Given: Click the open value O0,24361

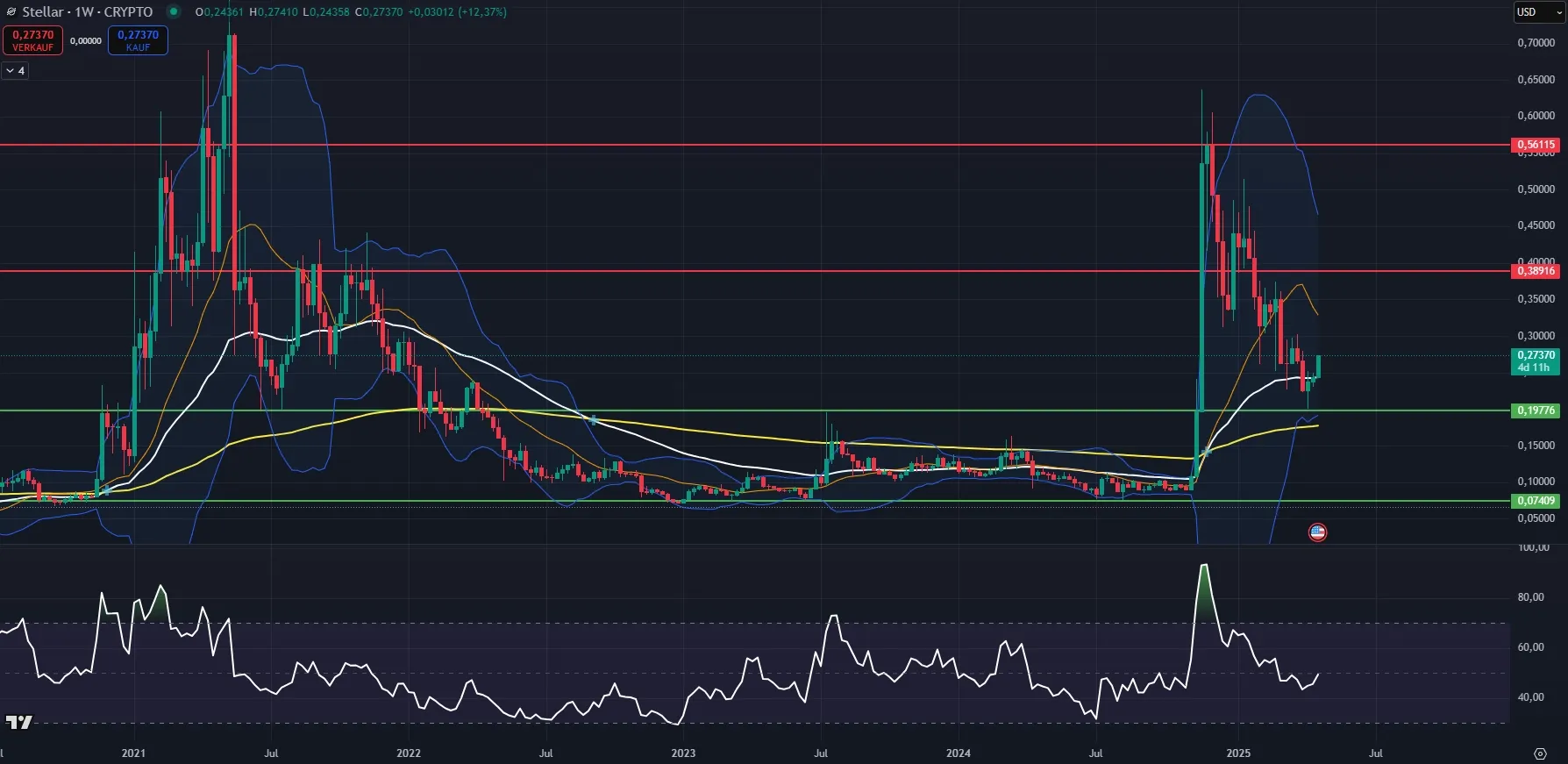Looking at the screenshot, I should [219, 12].
